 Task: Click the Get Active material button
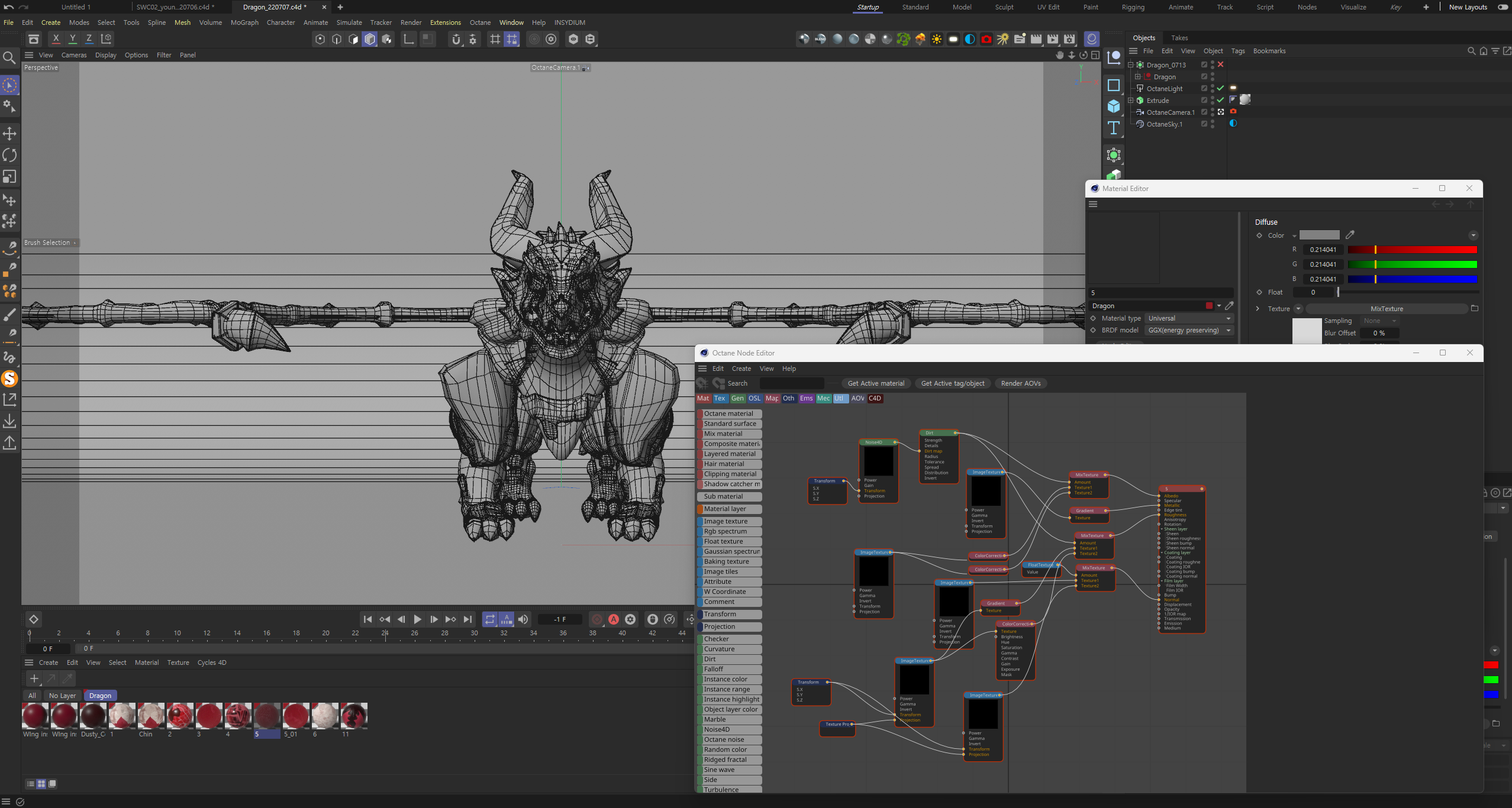tap(876, 383)
